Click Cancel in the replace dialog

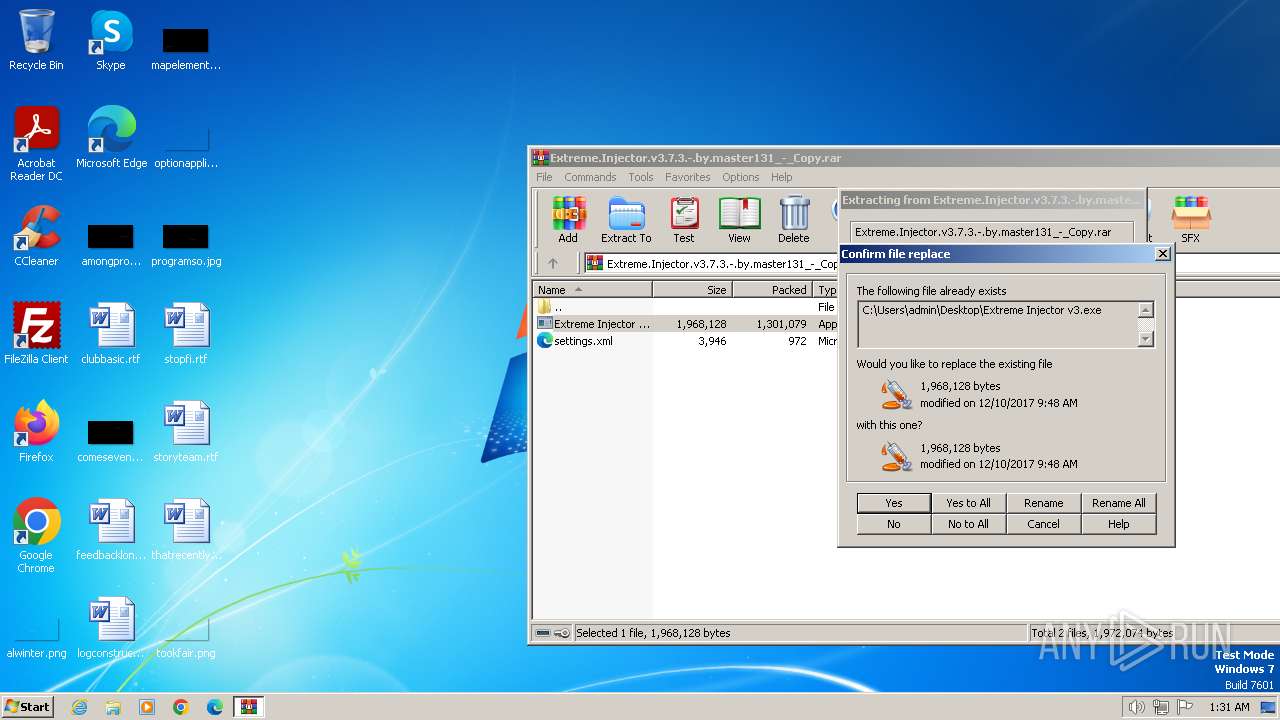click(1044, 524)
